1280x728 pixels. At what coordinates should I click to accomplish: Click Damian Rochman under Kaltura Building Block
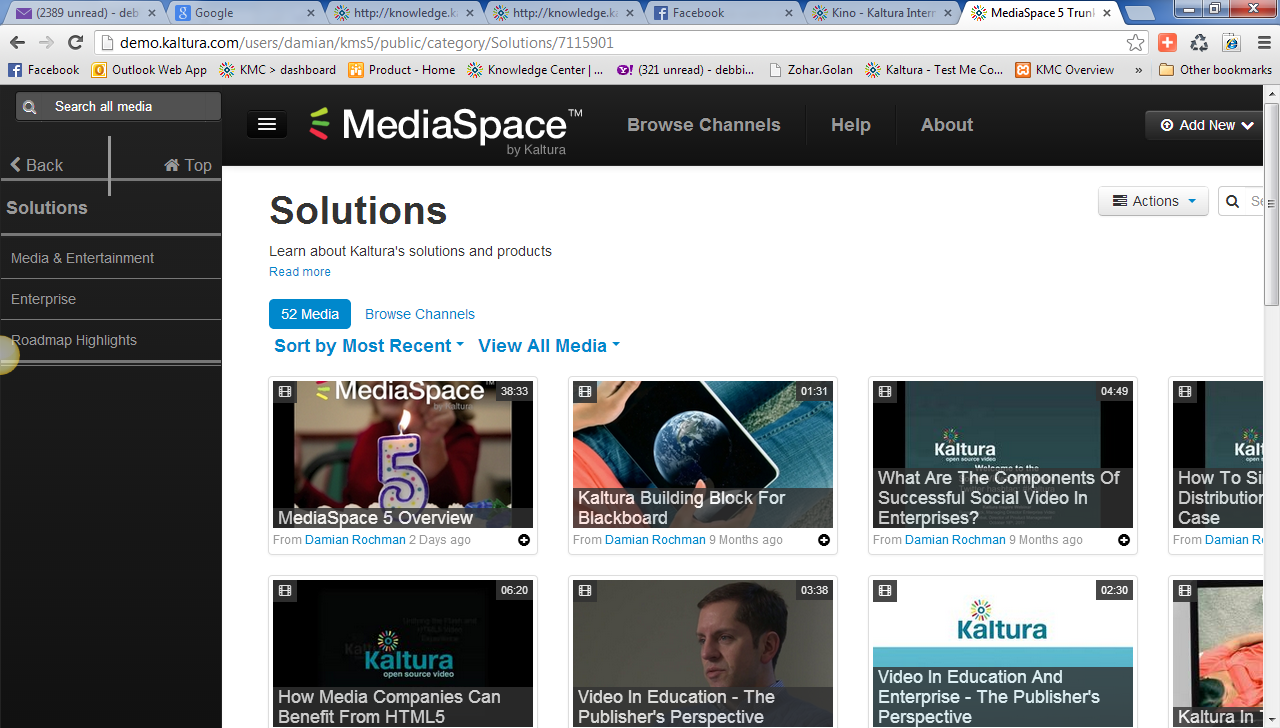[655, 540]
